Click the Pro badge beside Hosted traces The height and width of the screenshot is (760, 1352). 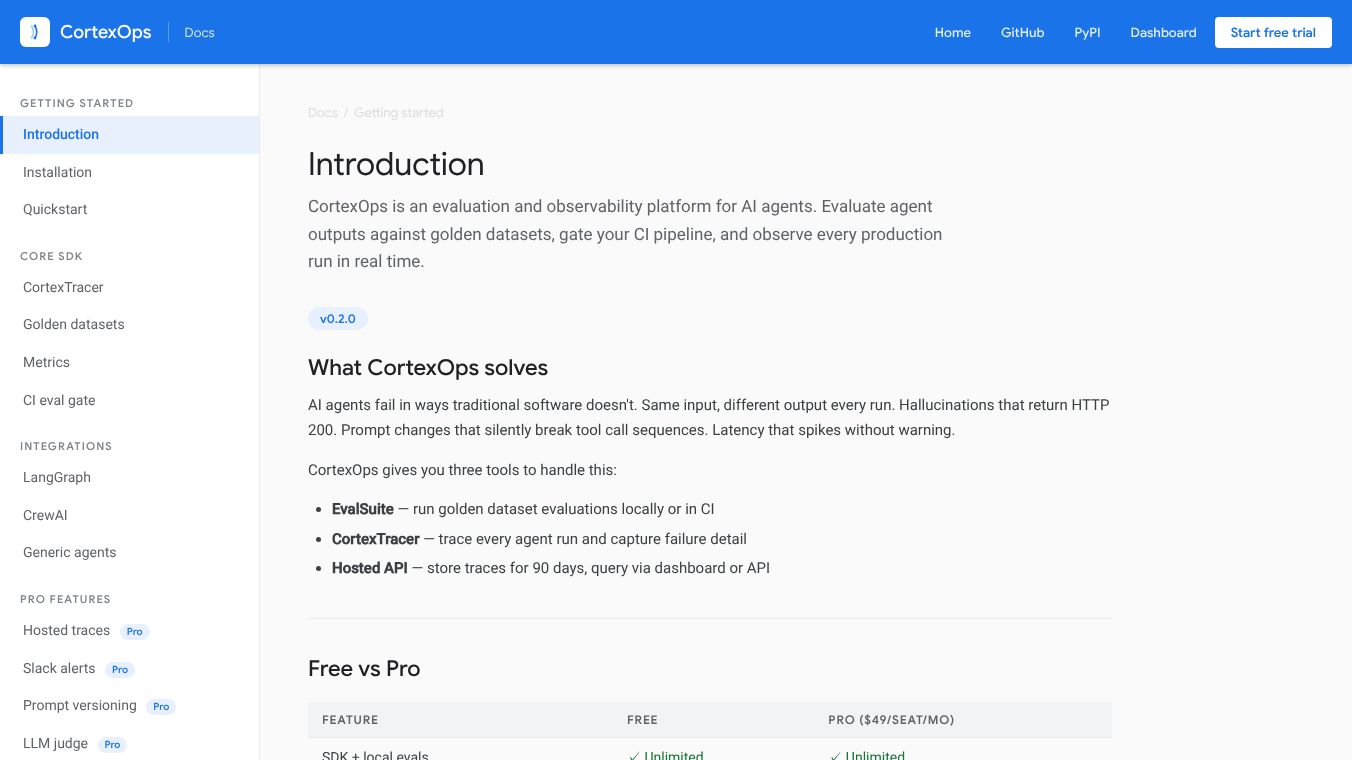coord(135,632)
